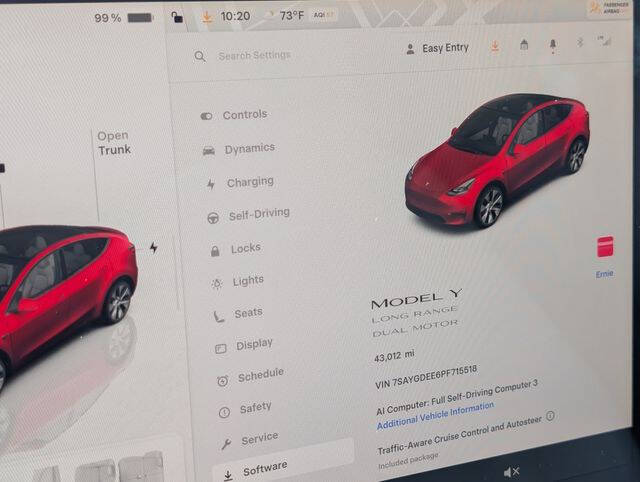Click the Lights sun icon
Image resolution: width=640 pixels, height=482 pixels.
tap(217, 284)
